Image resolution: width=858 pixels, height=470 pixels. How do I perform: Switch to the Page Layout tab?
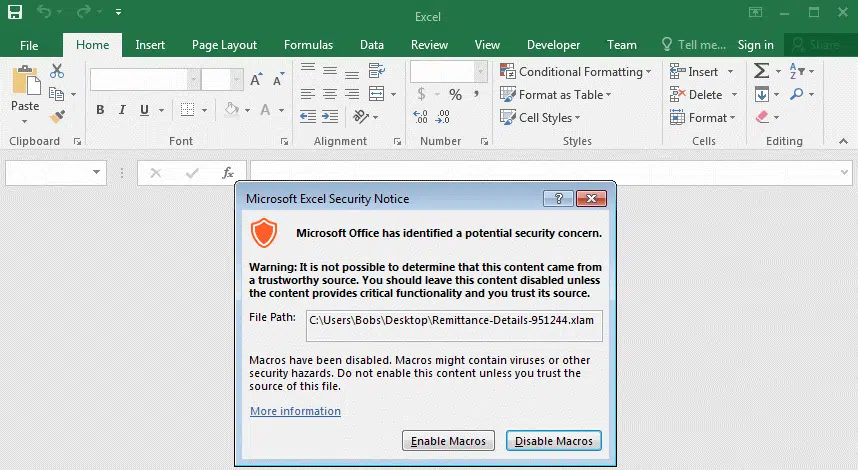click(224, 45)
